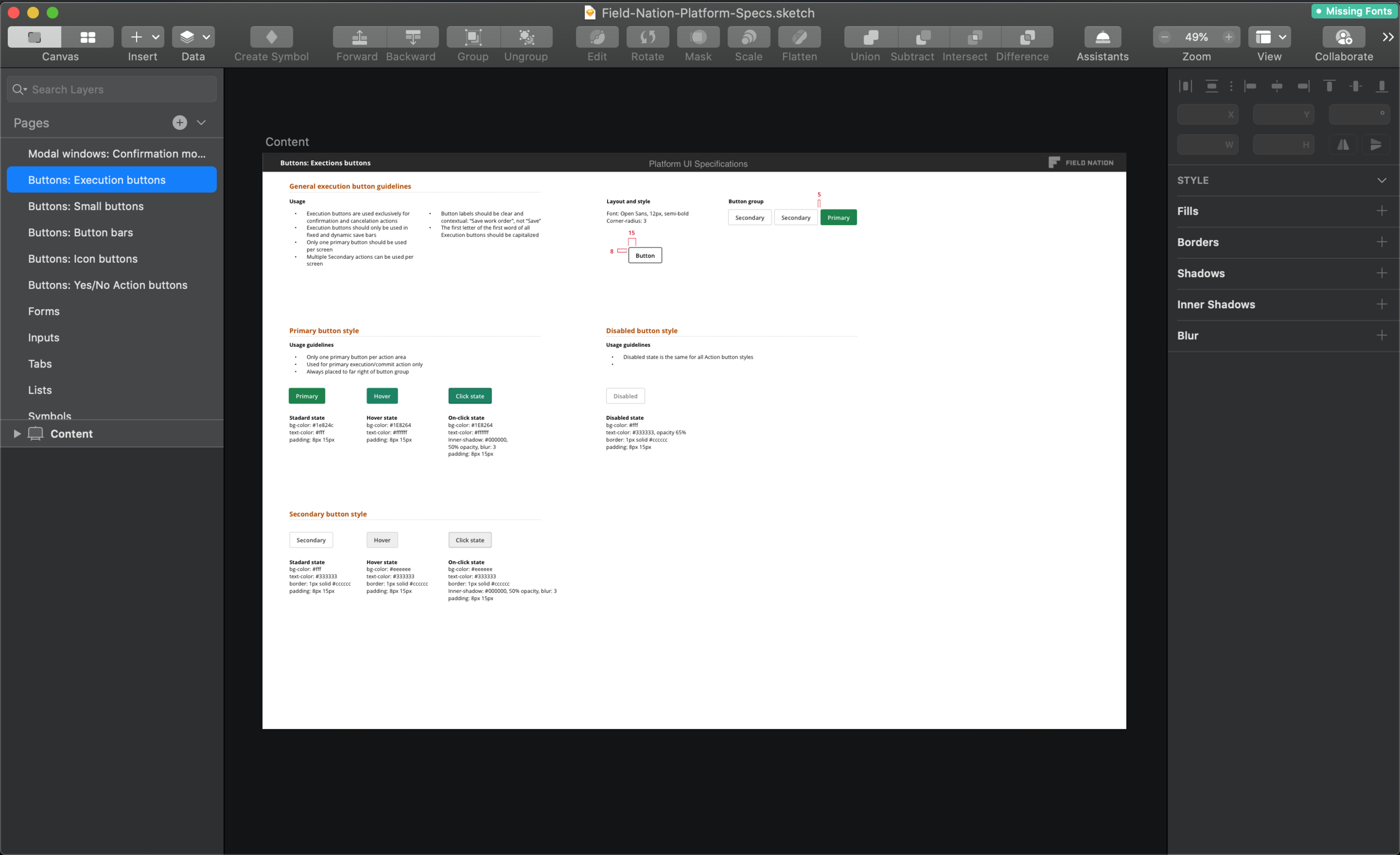The height and width of the screenshot is (855, 1400).
Task: Click the Union boolean icon
Action: [870, 37]
